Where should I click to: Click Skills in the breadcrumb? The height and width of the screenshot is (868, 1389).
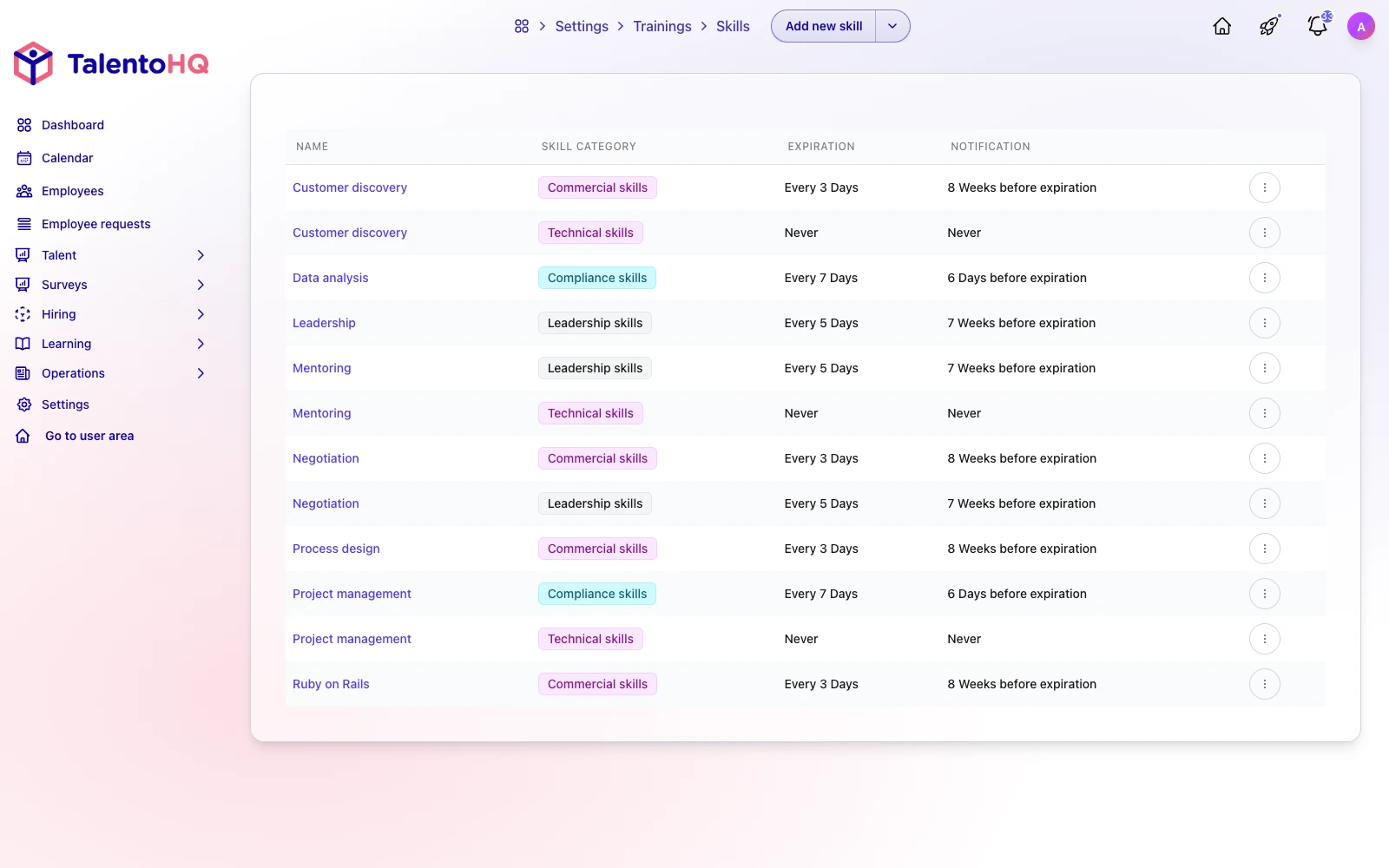coord(733,26)
